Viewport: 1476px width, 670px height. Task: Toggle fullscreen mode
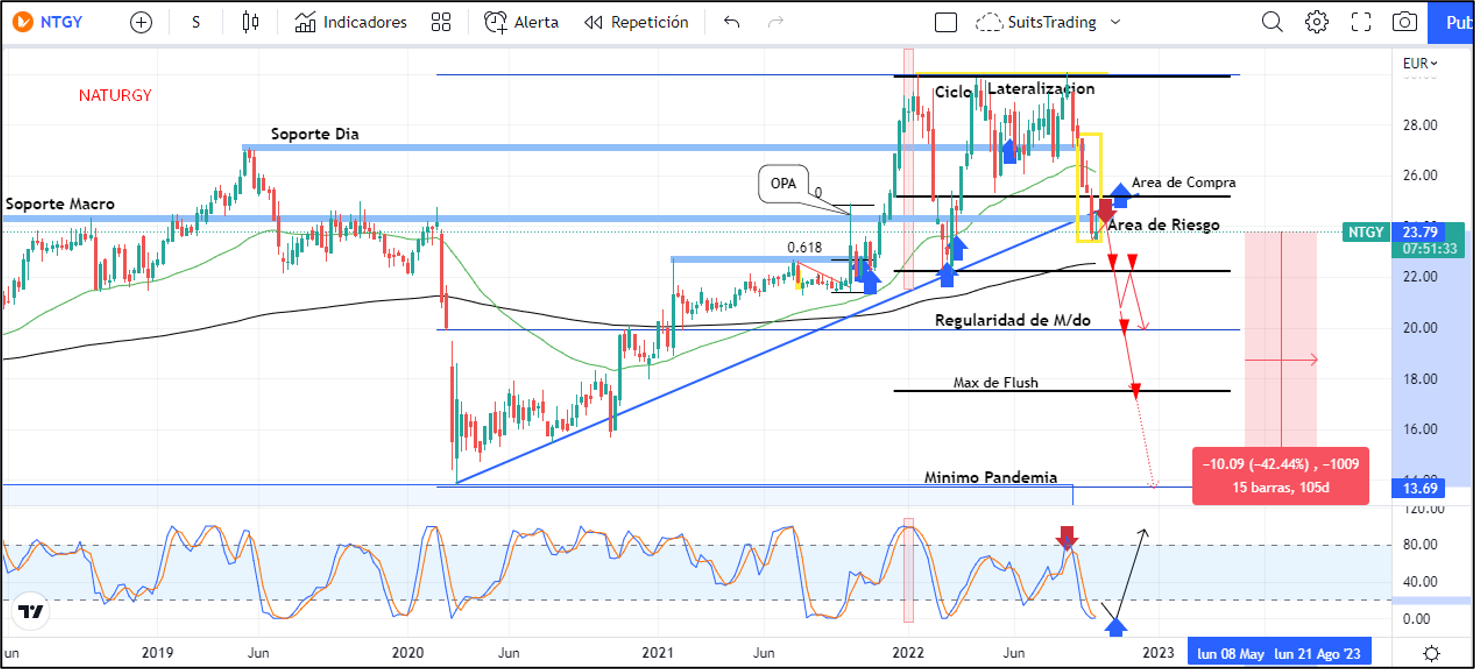pos(1361,22)
